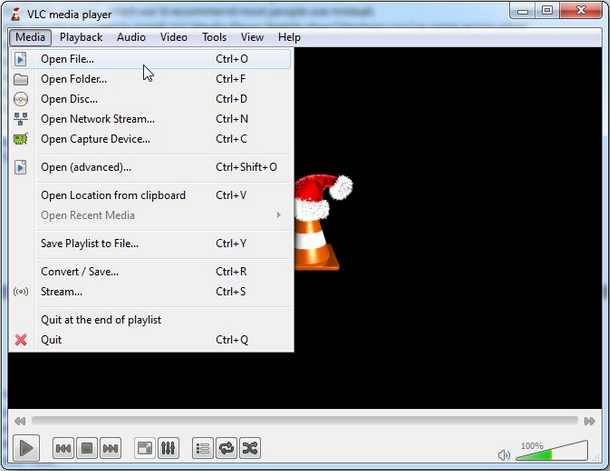610x471 pixels.
Task: Click the Santa hat cone logo
Action: tap(323, 222)
